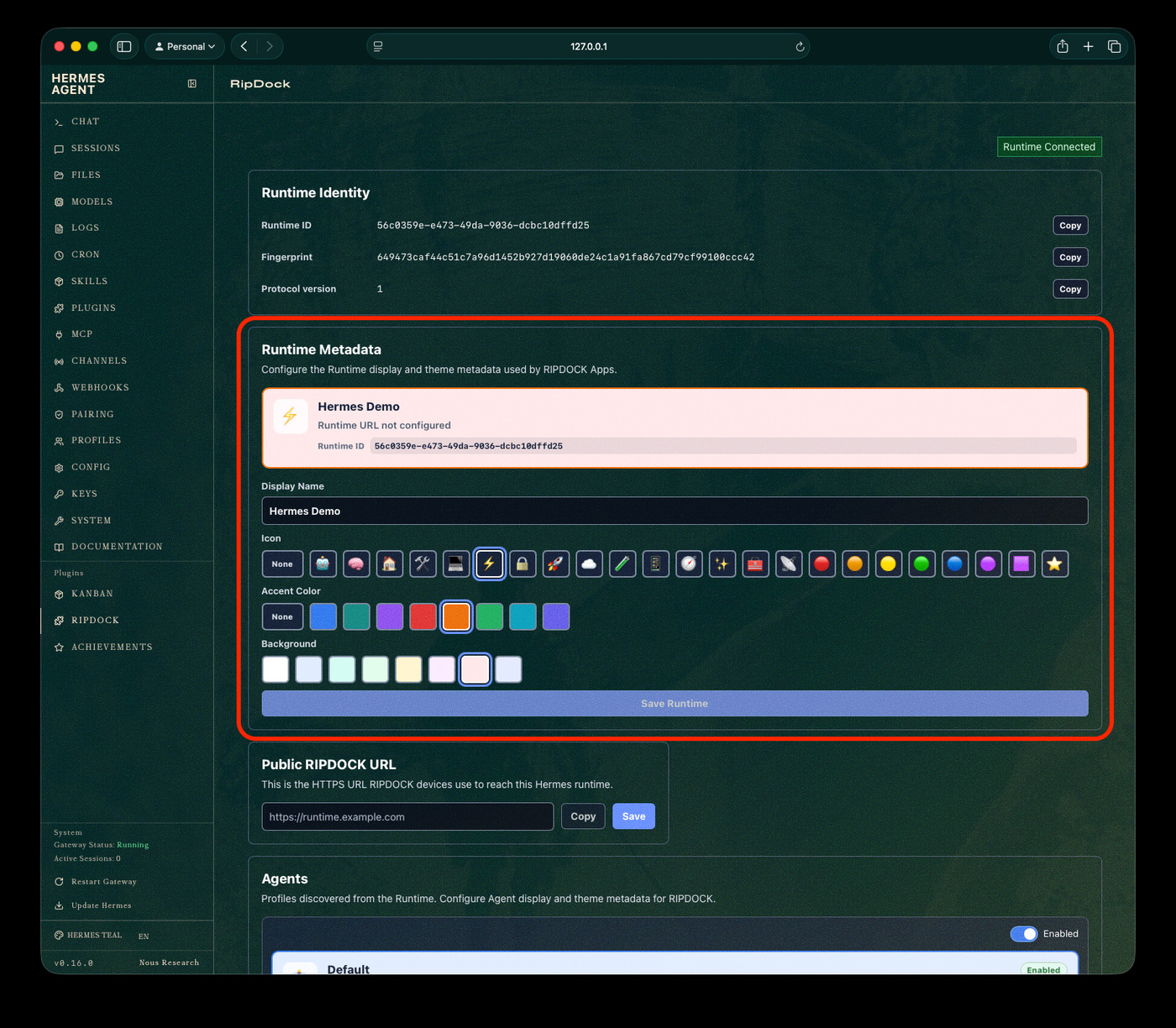Save the Public RIPDOCK URL
The image size is (1176, 1028).
pyautogui.click(x=634, y=816)
